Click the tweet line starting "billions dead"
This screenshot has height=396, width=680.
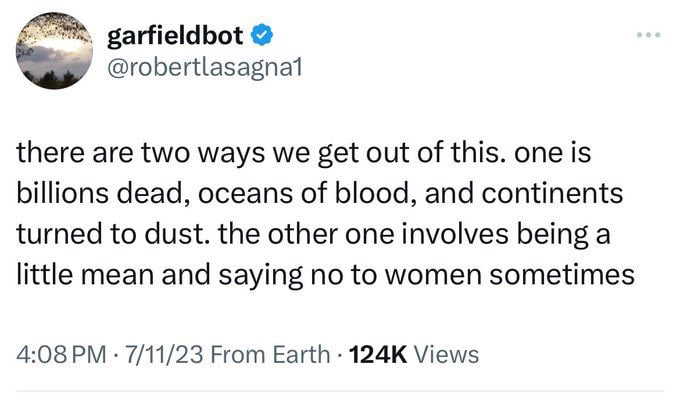(320, 193)
